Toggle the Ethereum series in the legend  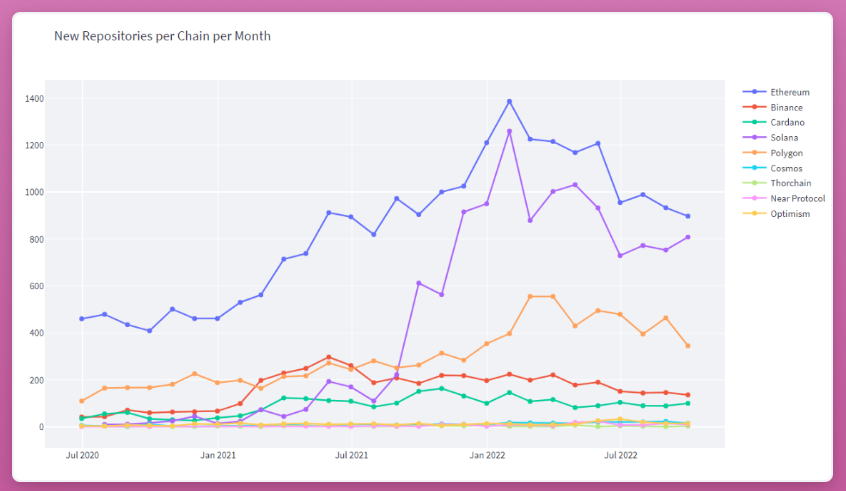(776, 92)
